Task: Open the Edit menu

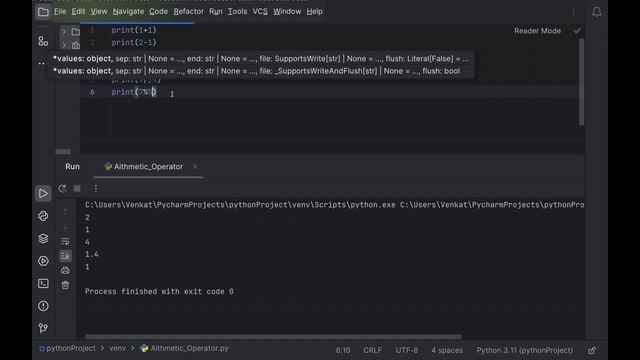Action: [78, 11]
